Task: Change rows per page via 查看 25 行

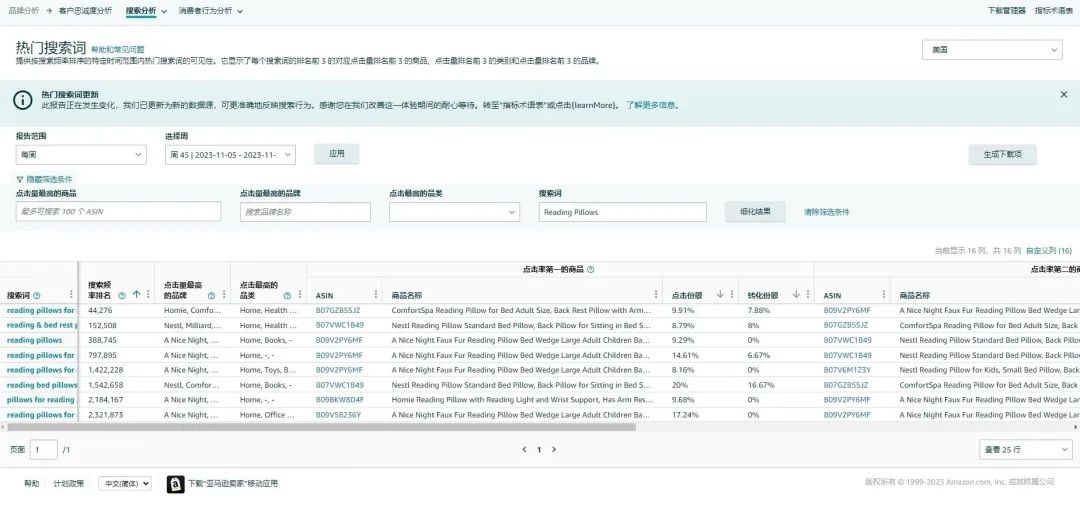Action: [x=1026, y=450]
